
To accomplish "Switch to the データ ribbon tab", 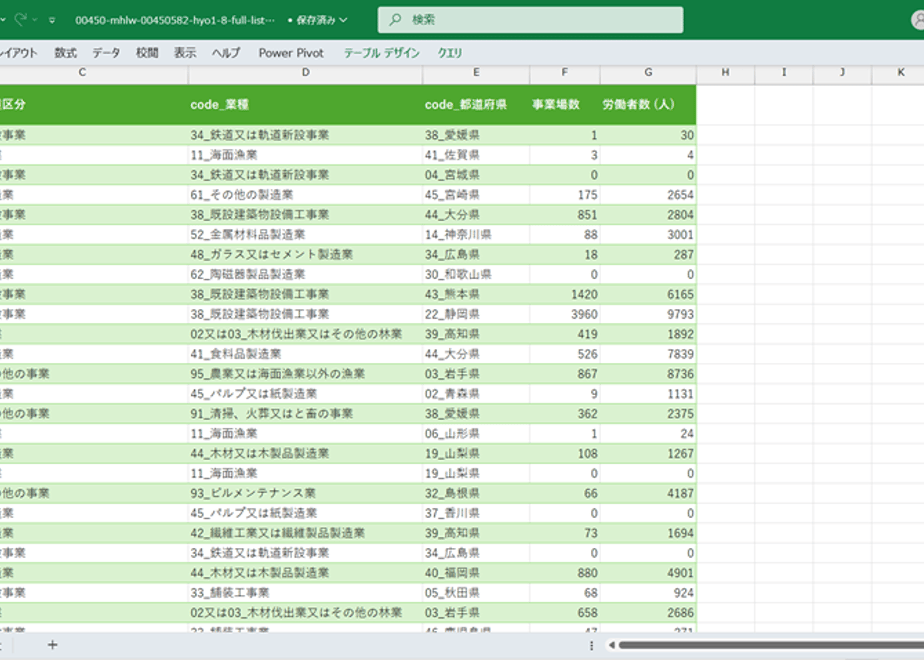I will point(106,53).
